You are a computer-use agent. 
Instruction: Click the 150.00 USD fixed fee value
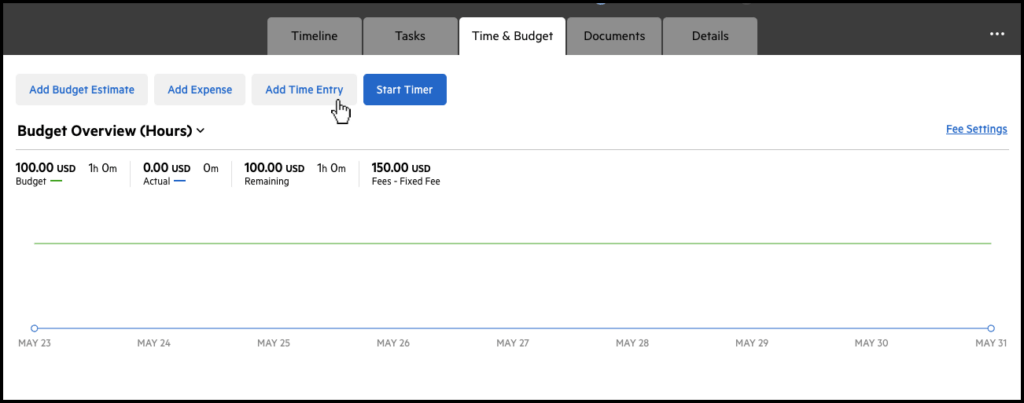click(401, 168)
